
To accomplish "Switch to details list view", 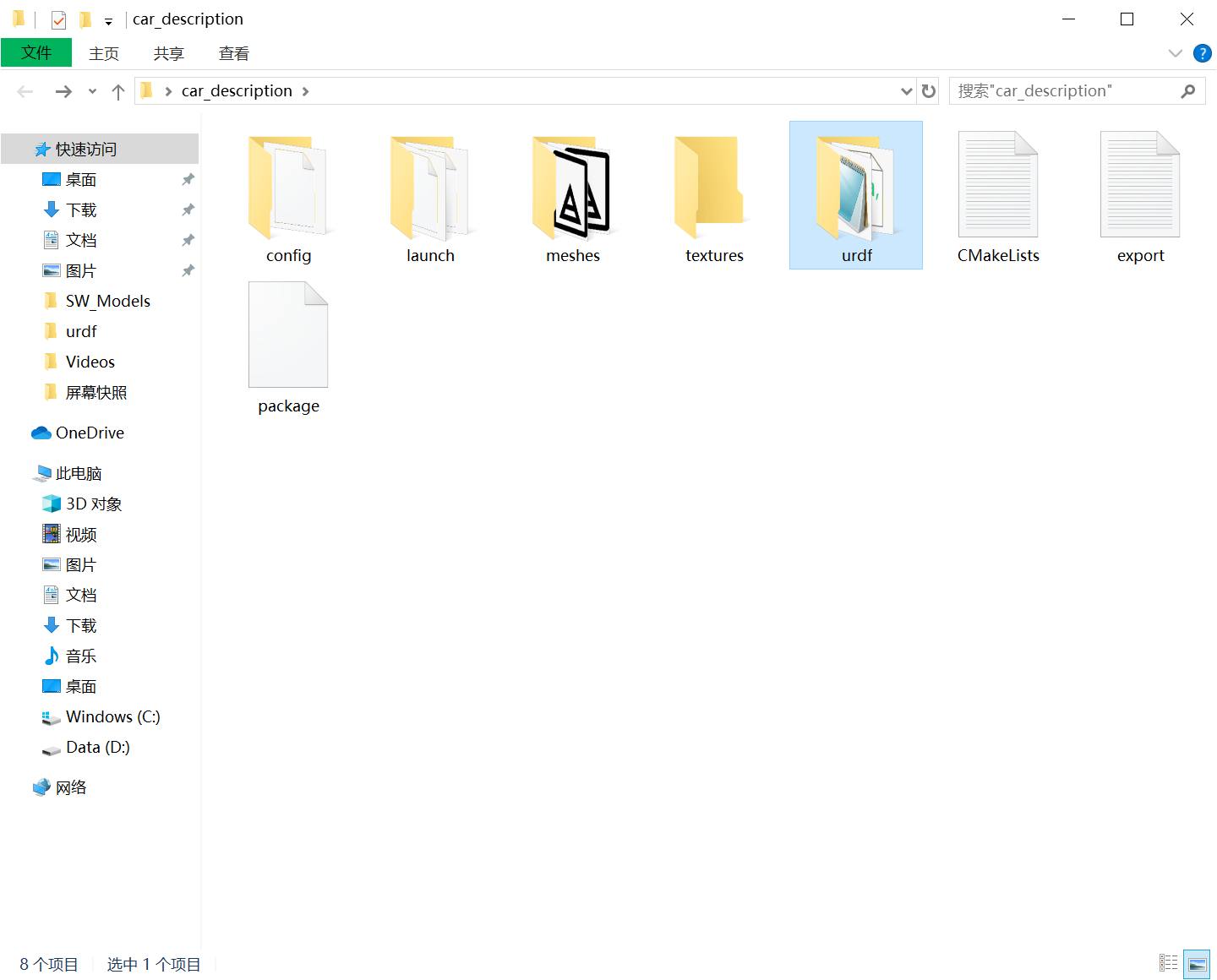I will [1169, 963].
